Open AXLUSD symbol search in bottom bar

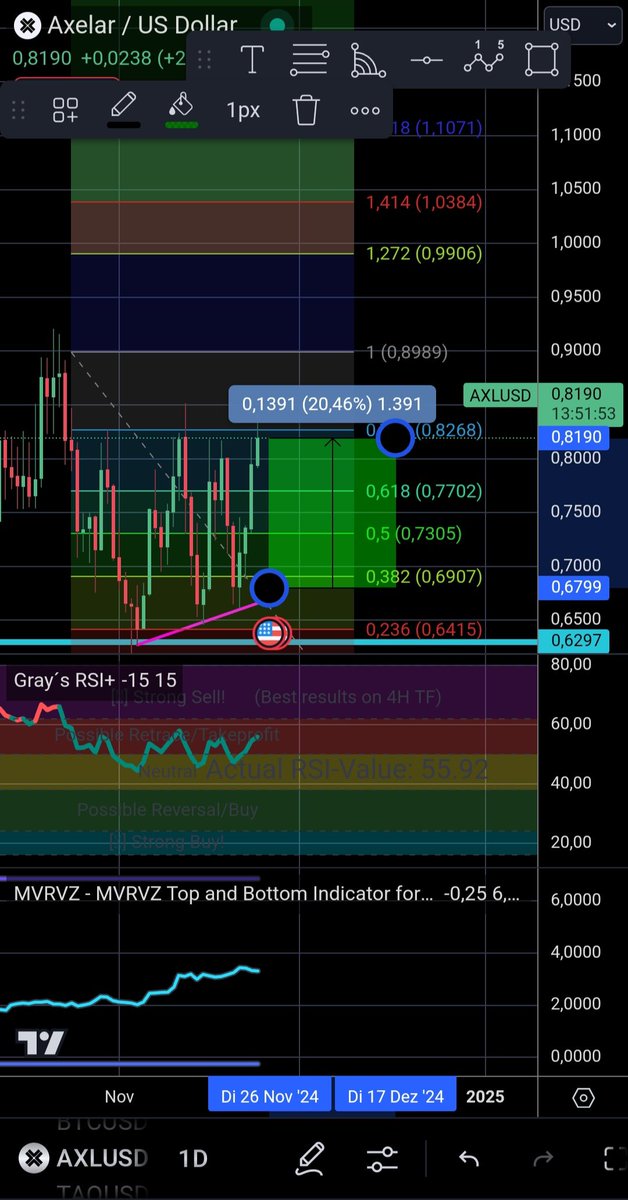pyautogui.click(x=83, y=1159)
